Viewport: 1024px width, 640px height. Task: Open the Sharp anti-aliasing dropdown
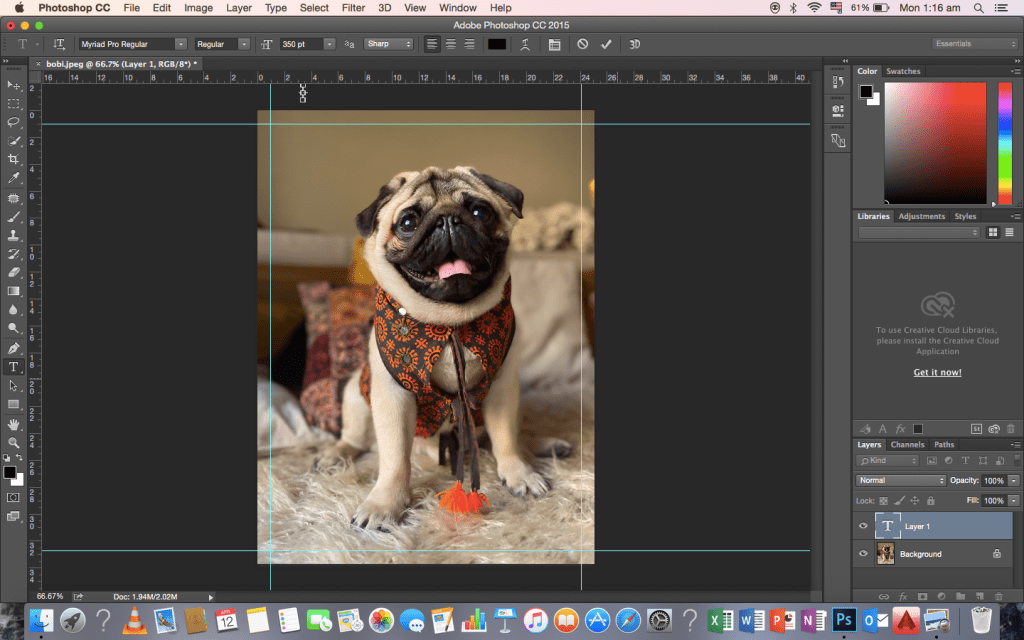[388, 44]
